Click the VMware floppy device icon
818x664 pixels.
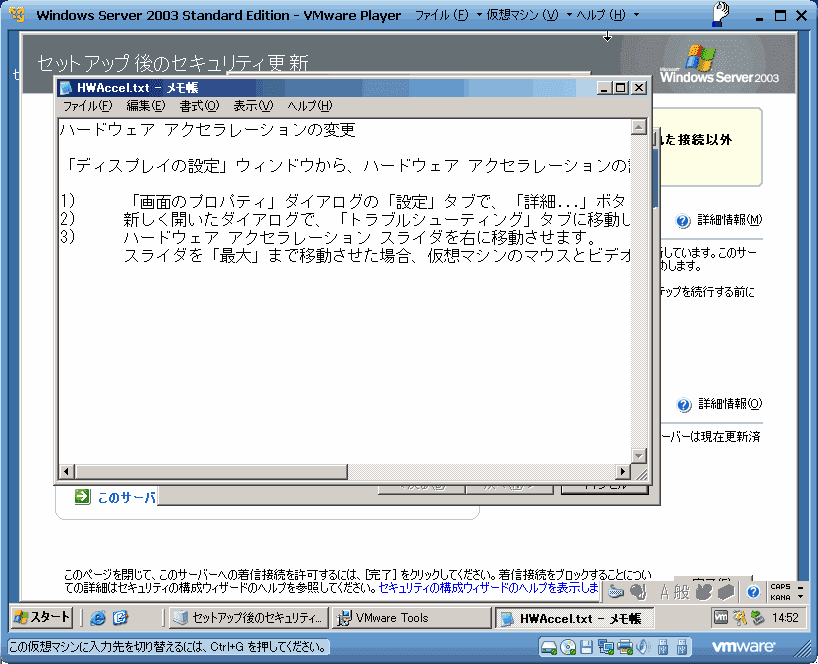pyautogui.click(x=586, y=647)
